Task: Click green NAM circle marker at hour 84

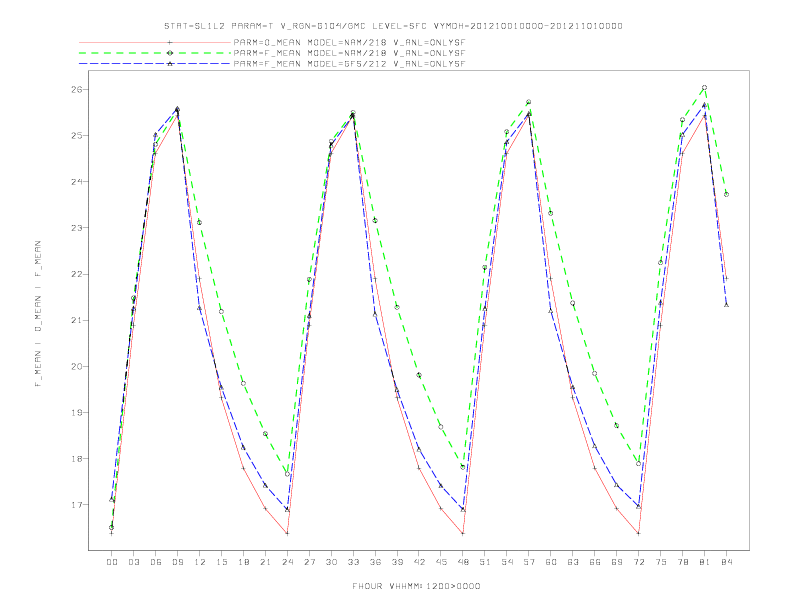Action: pyautogui.click(x=726, y=194)
